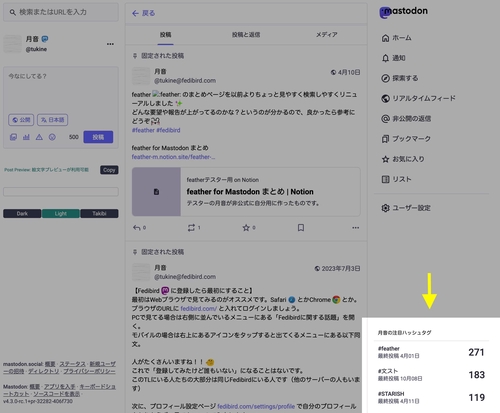Switch to the Light theme
This screenshot has height=413, width=500.
[x=61, y=213]
